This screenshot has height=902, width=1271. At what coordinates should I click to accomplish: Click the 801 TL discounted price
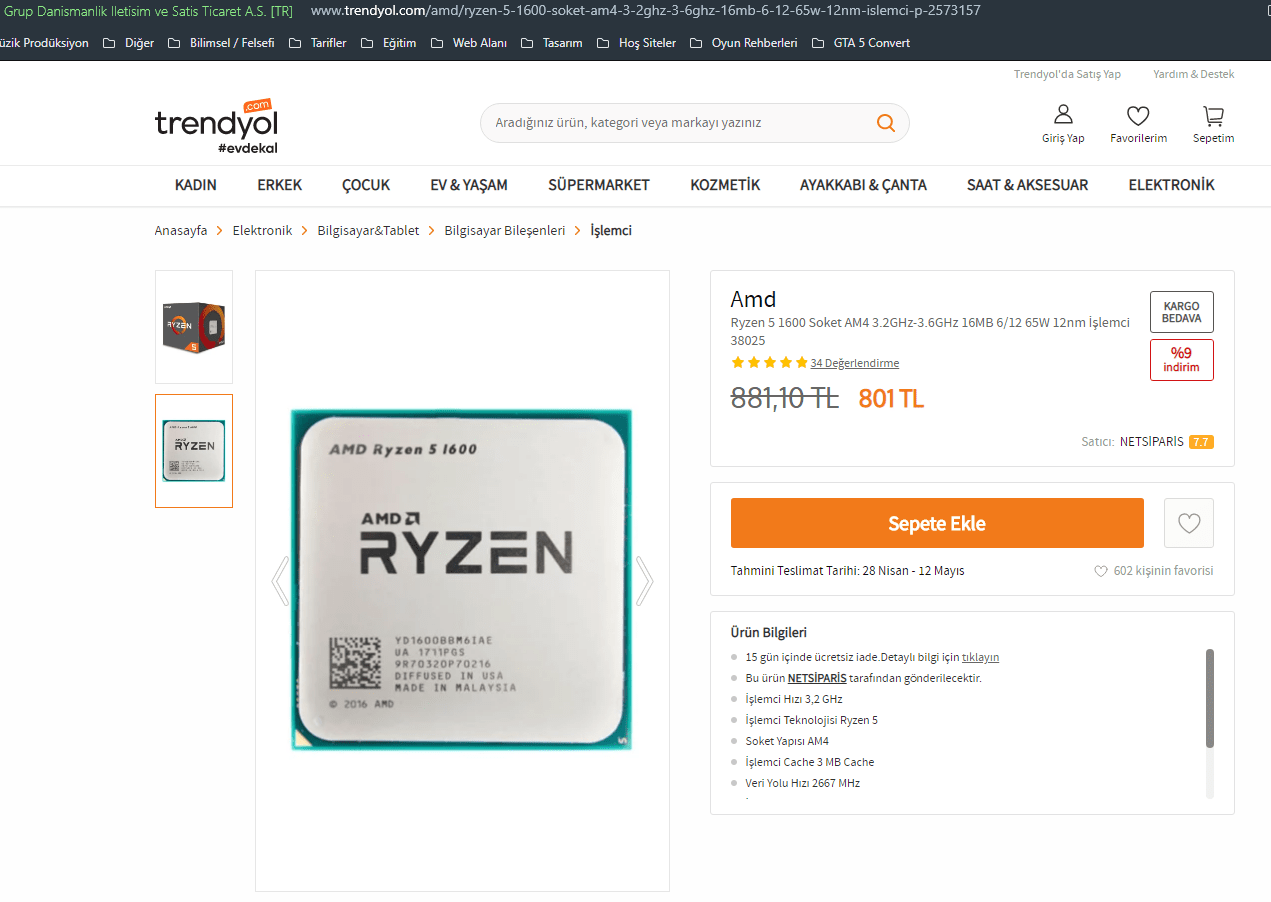(x=891, y=399)
